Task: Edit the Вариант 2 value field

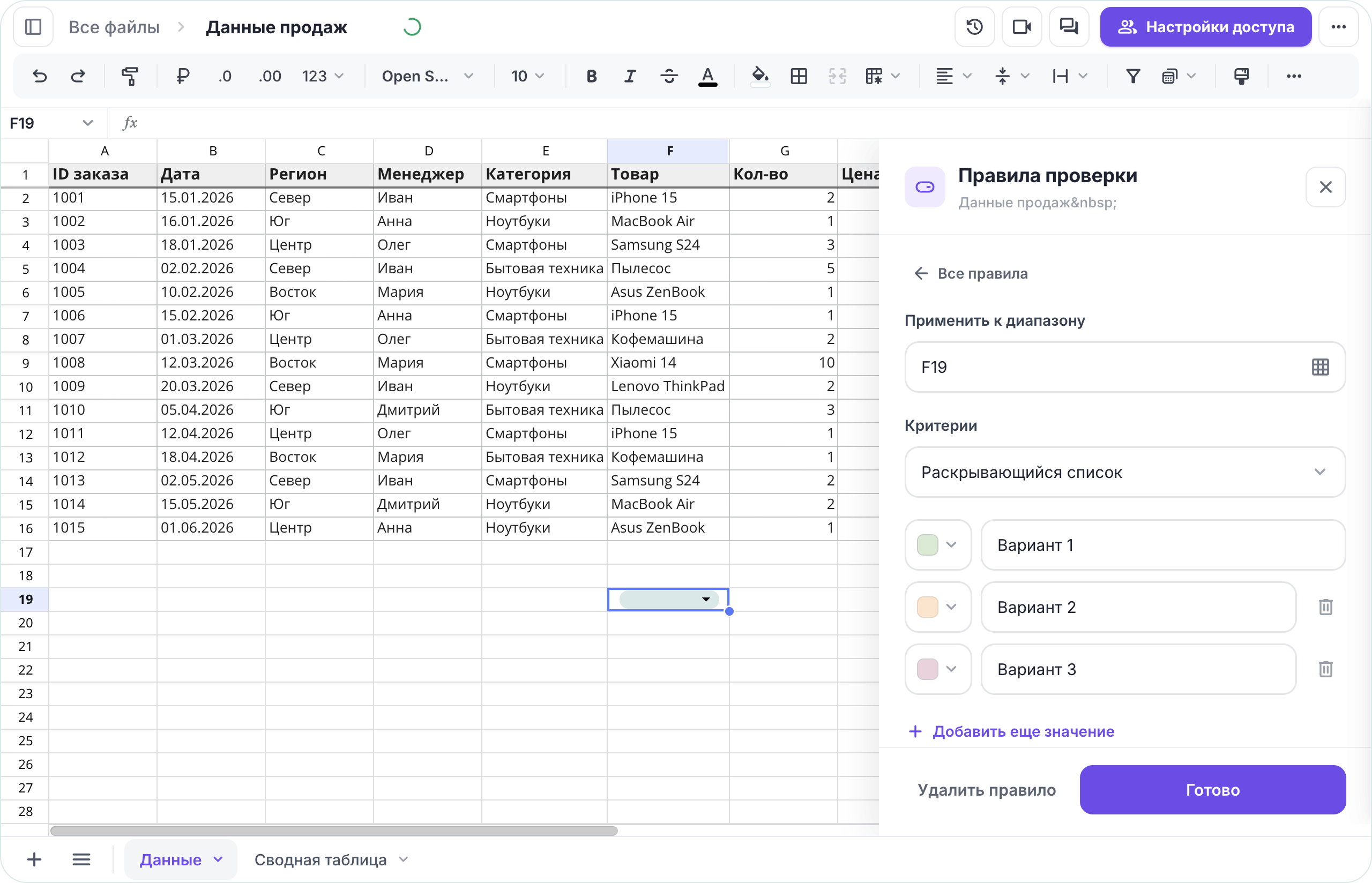Action: coord(1139,607)
